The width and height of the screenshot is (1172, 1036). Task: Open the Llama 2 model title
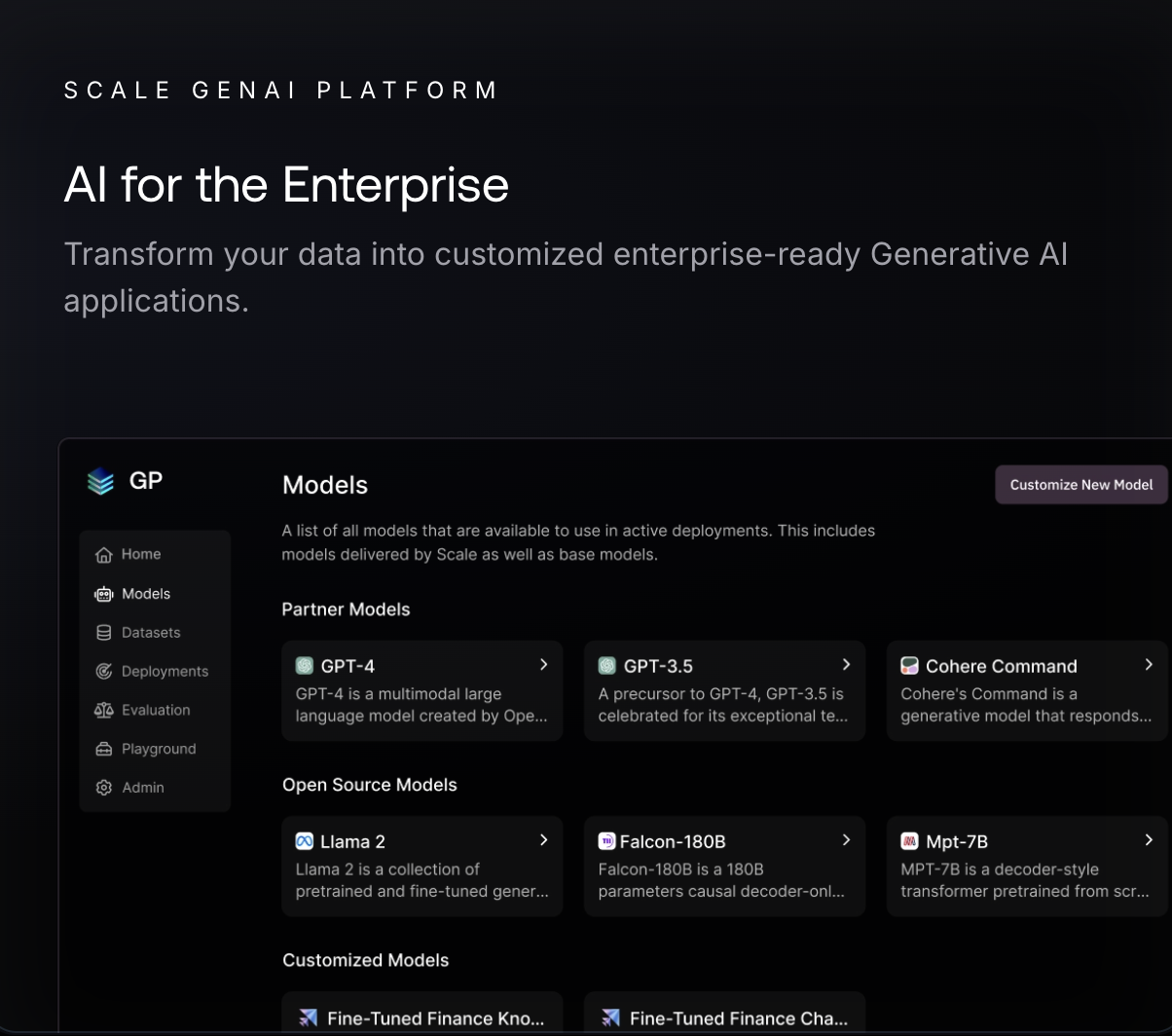coord(352,841)
